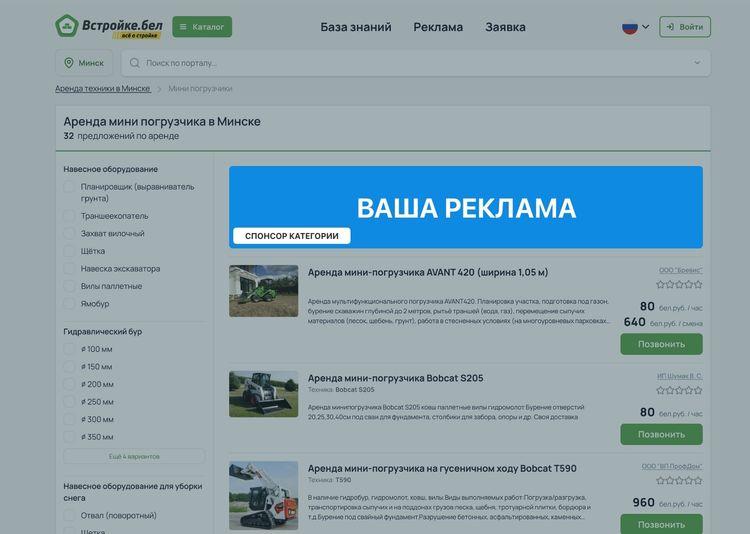Go to База знаний section
Screen dimensions: 750x534
pos(356,27)
